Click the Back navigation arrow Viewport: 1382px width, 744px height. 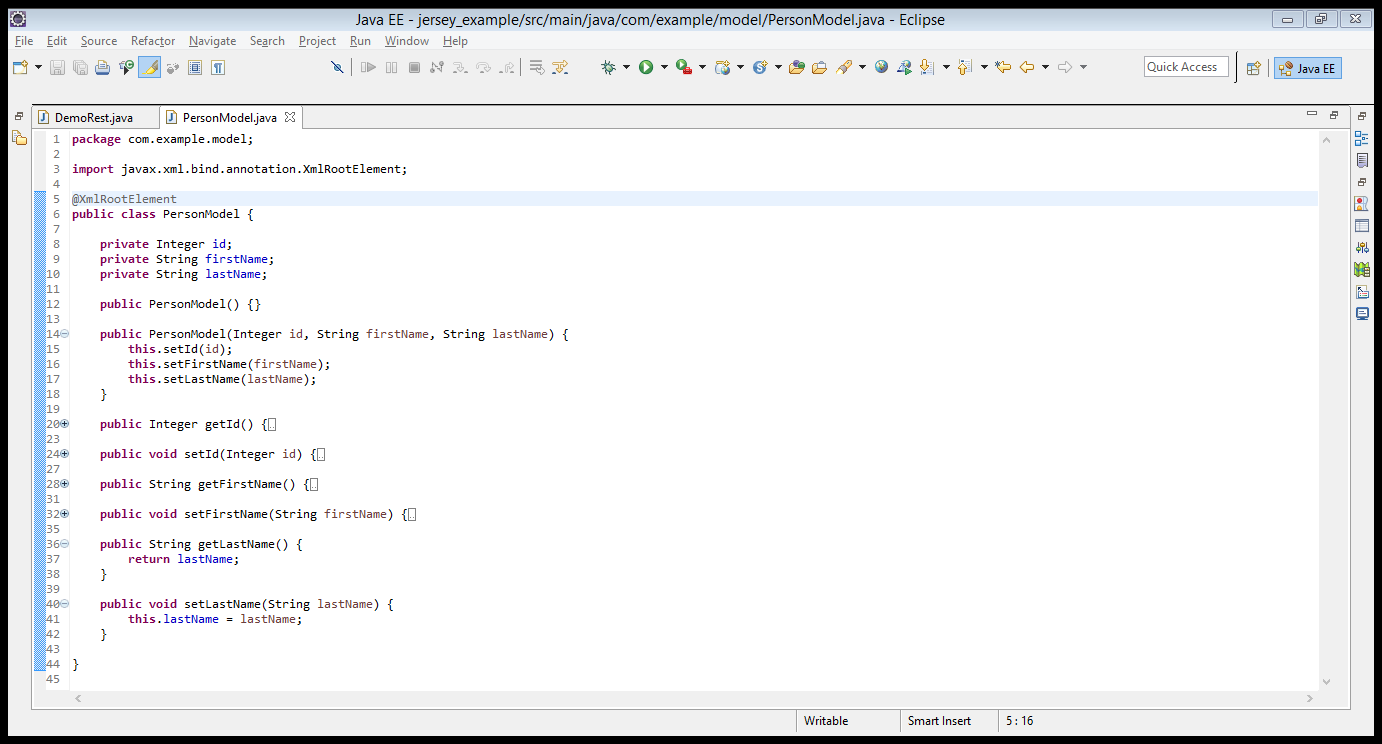click(x=1026, y=67)
